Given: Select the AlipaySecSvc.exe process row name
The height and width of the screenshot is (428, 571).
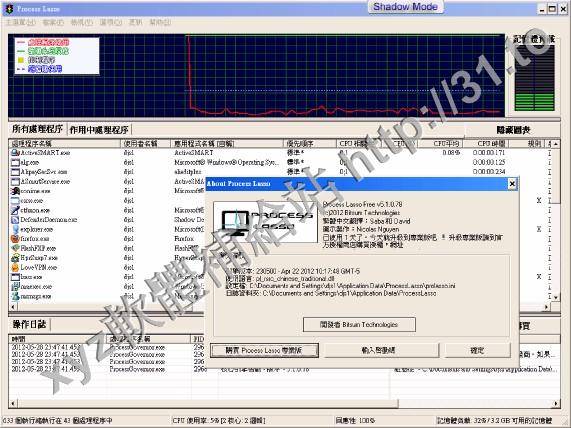Looking at the screenshot, I should pos(44,172).
